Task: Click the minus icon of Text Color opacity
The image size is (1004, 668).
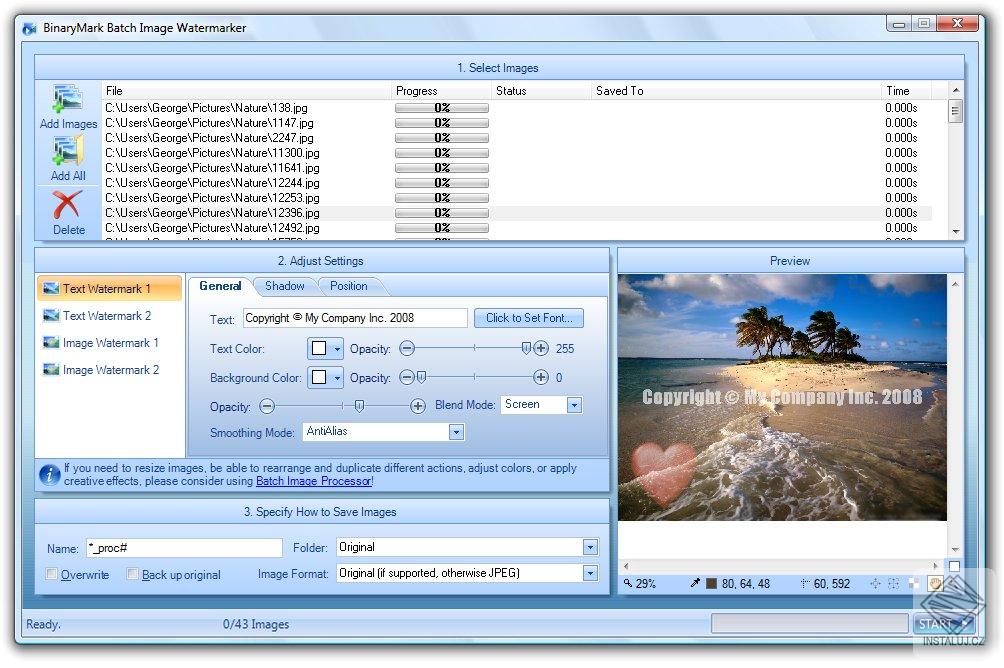Action: (x=407, y=348)
